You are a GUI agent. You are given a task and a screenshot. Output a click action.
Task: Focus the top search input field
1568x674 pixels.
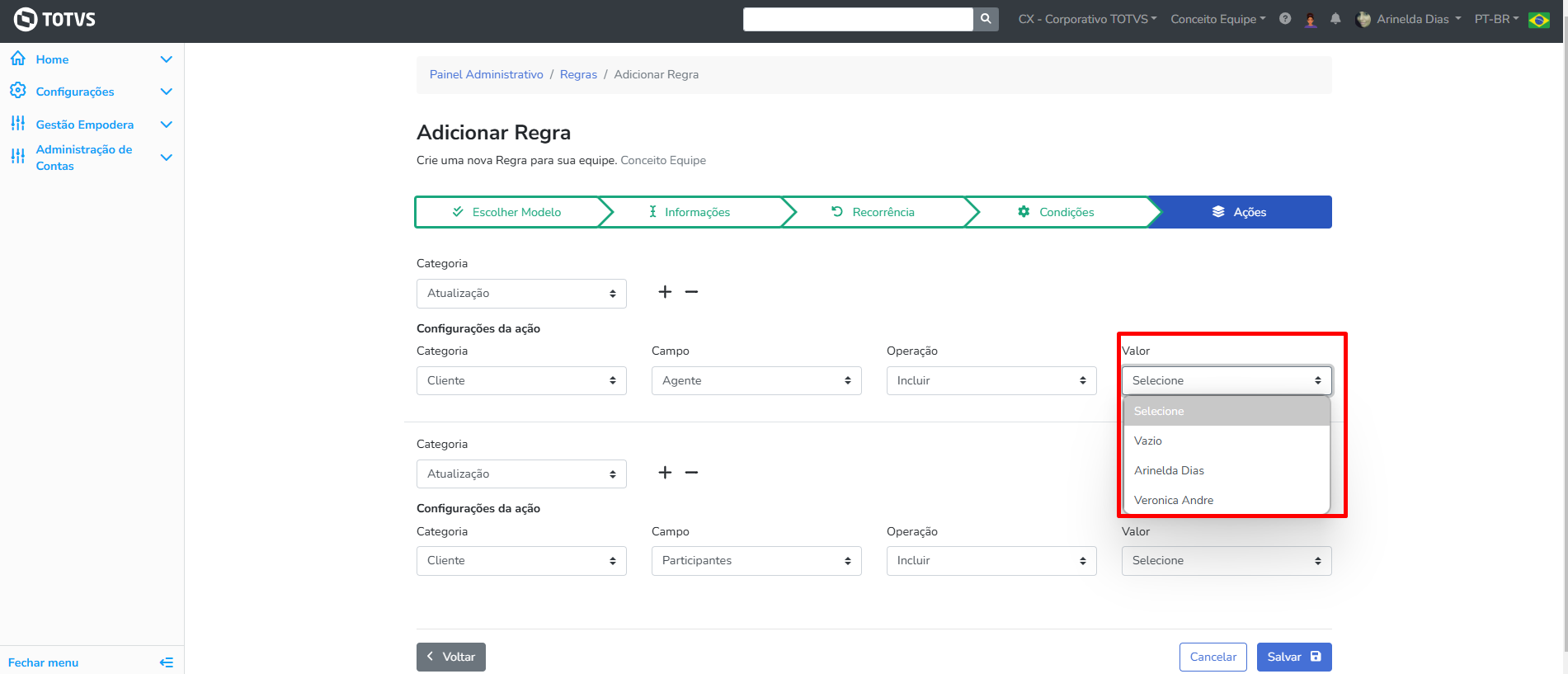tap(857, 19)
